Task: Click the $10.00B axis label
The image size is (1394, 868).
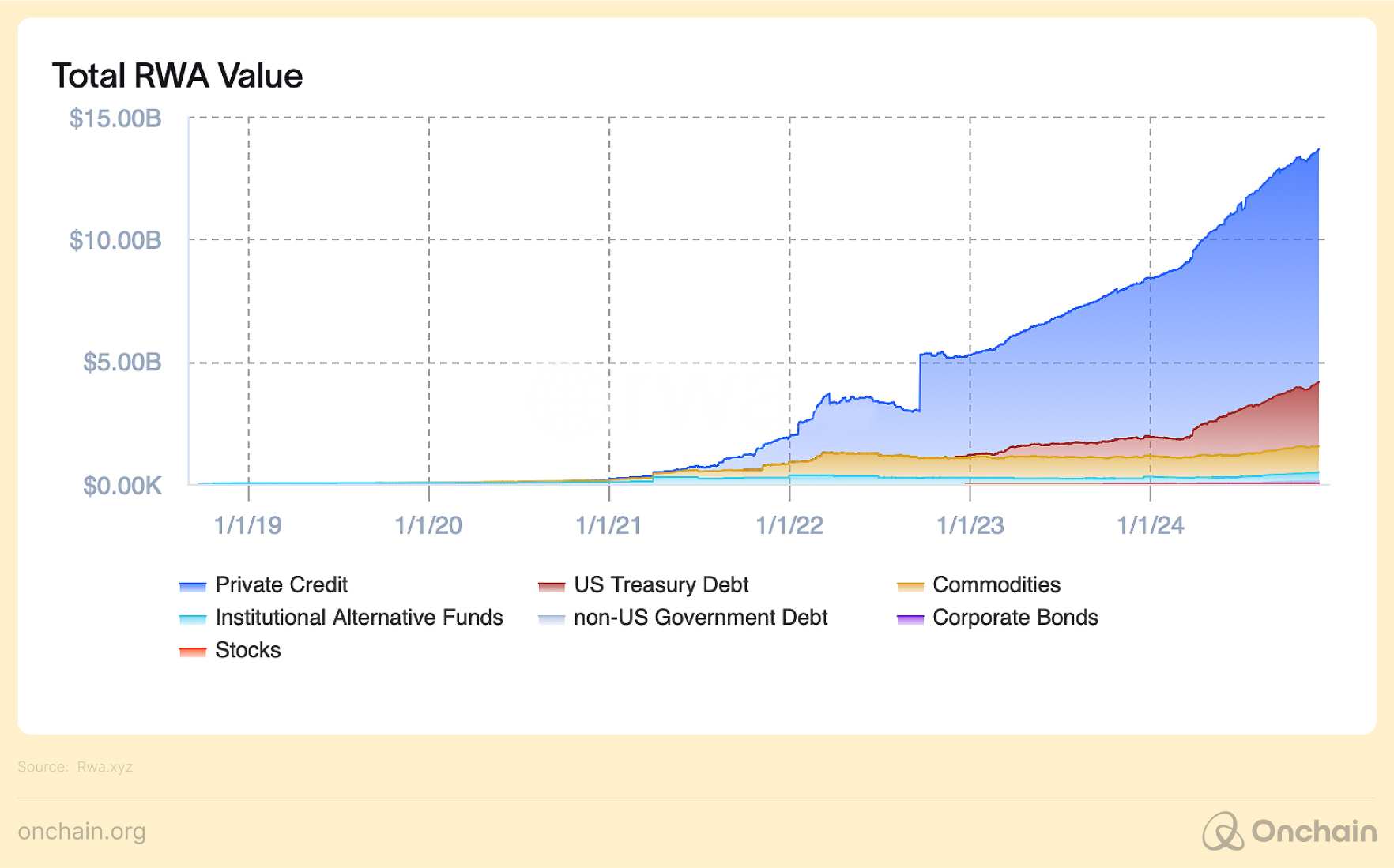Action: pyautogui.click(x=115, y=240)
